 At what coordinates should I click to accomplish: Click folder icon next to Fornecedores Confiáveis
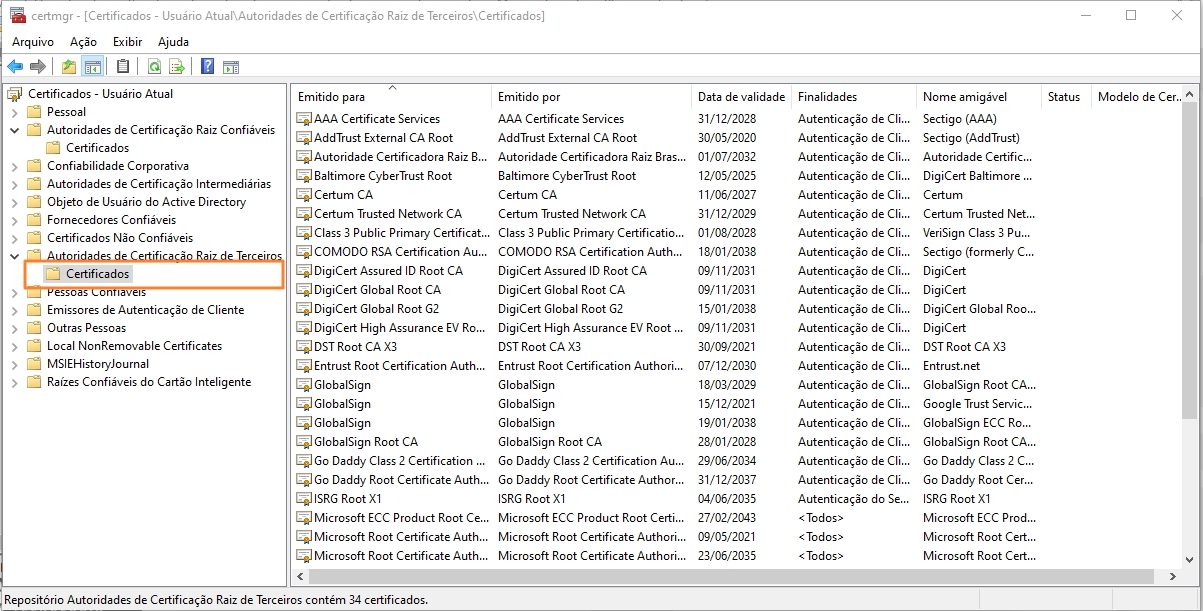pyautogui.click(x=34, y=220)
